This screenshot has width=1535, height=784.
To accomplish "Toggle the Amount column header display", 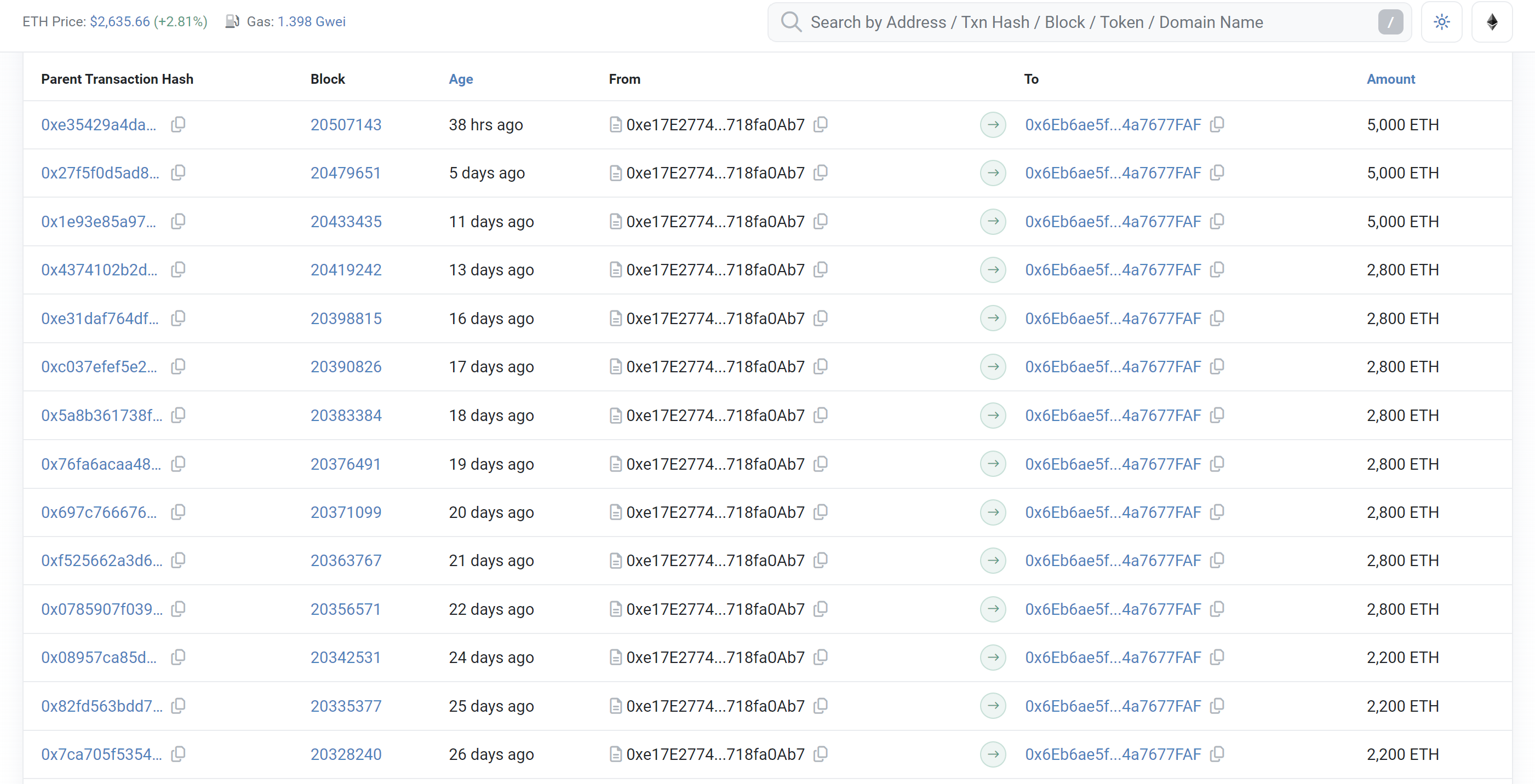I will pyautogui.click(x=1390, y=79).
